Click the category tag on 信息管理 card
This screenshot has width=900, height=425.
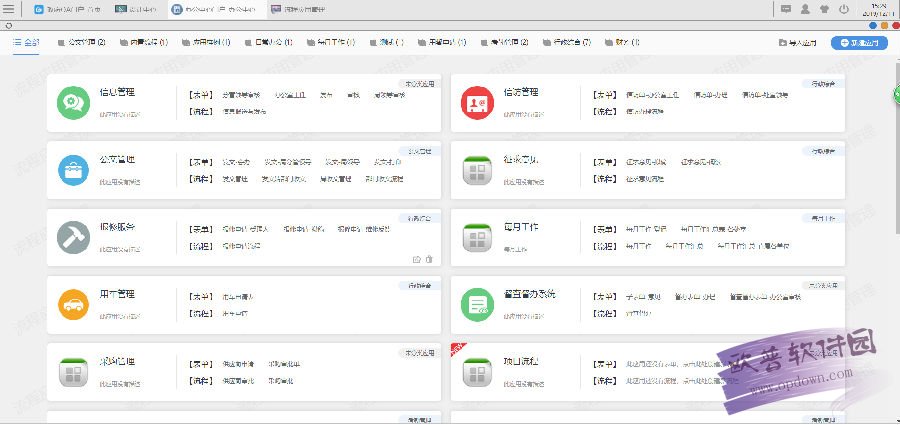tap(420, 84)
